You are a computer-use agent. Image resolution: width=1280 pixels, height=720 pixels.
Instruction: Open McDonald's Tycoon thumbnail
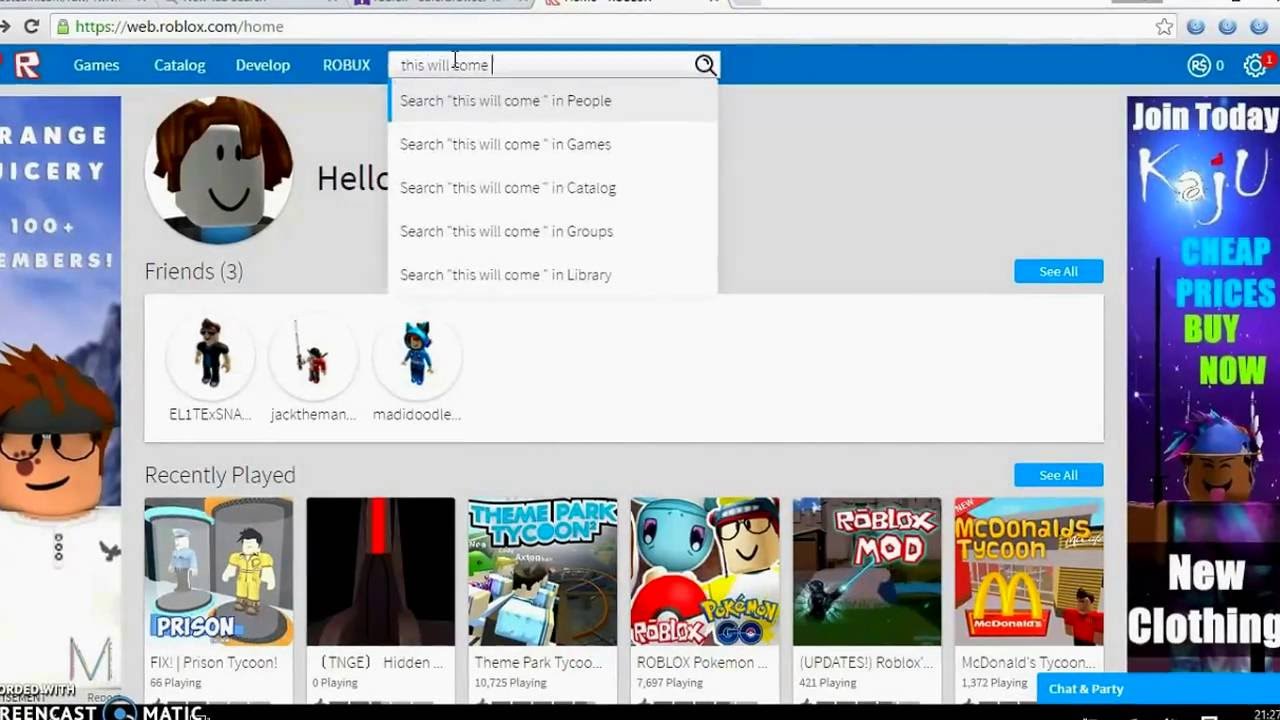pos(1029,572)
